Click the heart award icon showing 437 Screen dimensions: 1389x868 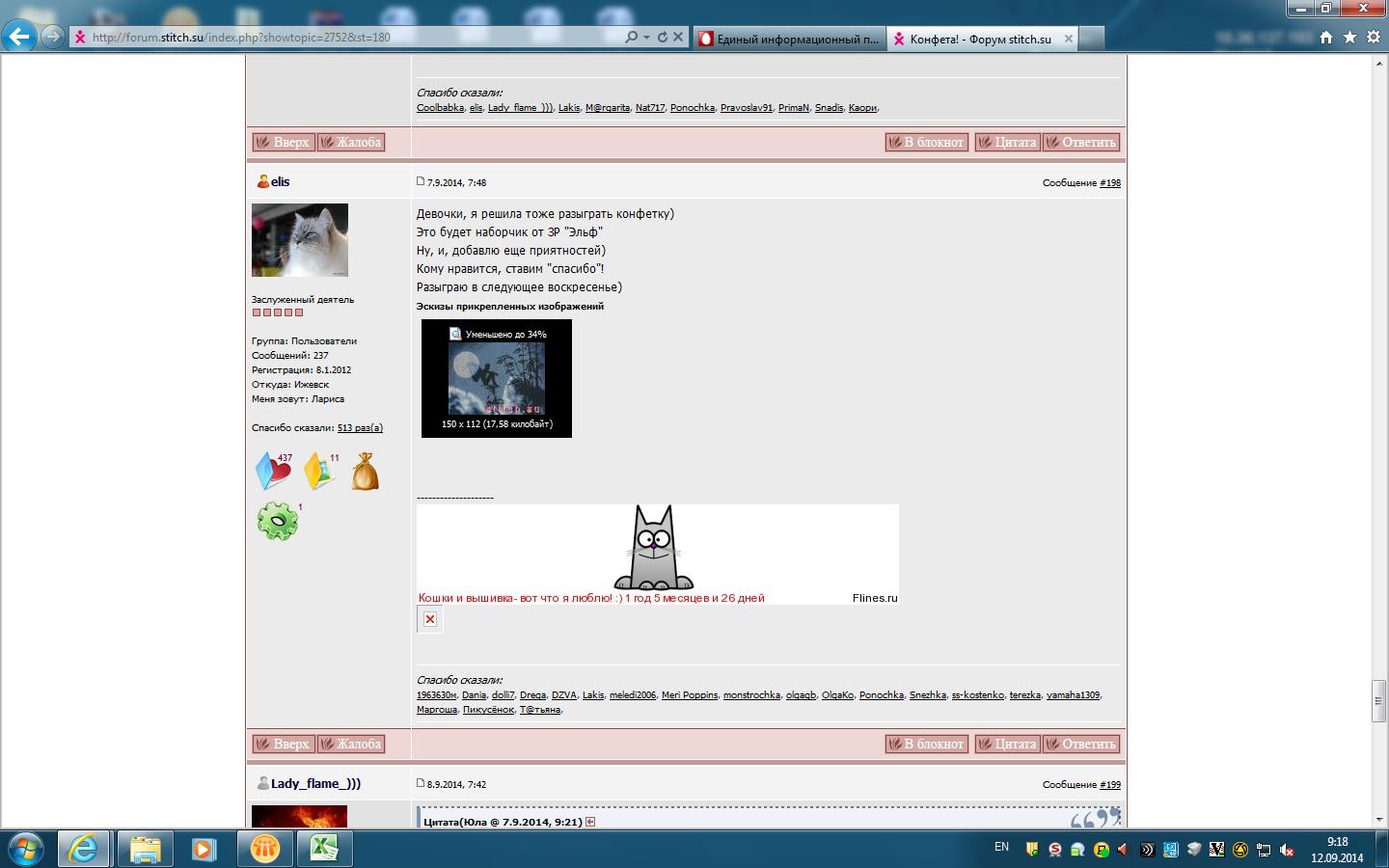click(273, 472)
